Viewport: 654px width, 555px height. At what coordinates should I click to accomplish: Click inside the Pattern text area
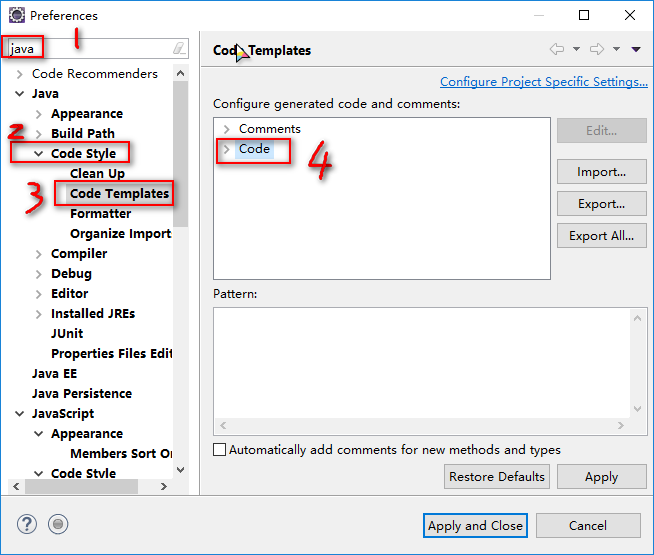tap(421, 363)
